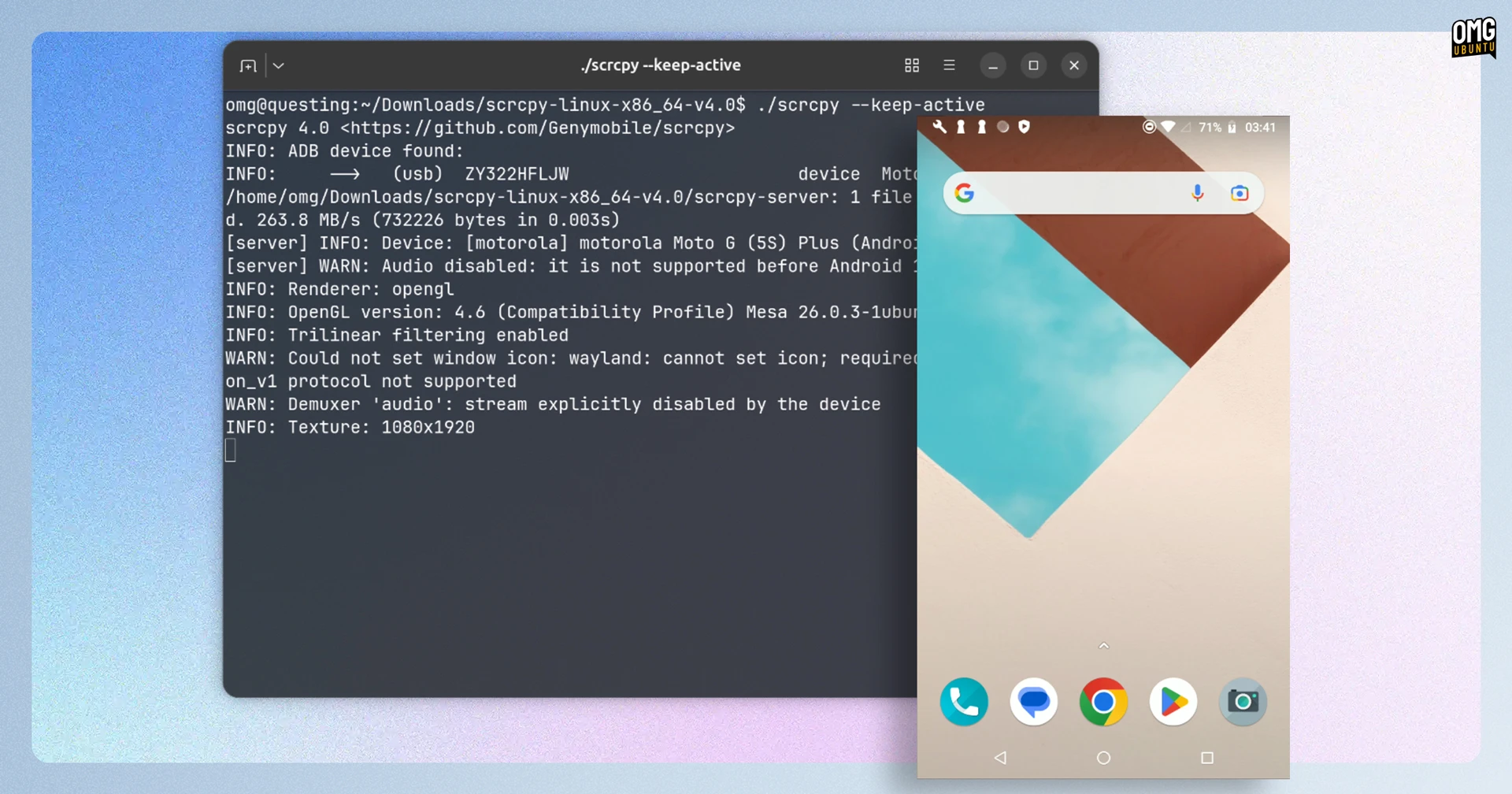Click 'INFO: Texture: 1080x1920' line
The width and height of the screenshot is (1512, 794).
350,428
